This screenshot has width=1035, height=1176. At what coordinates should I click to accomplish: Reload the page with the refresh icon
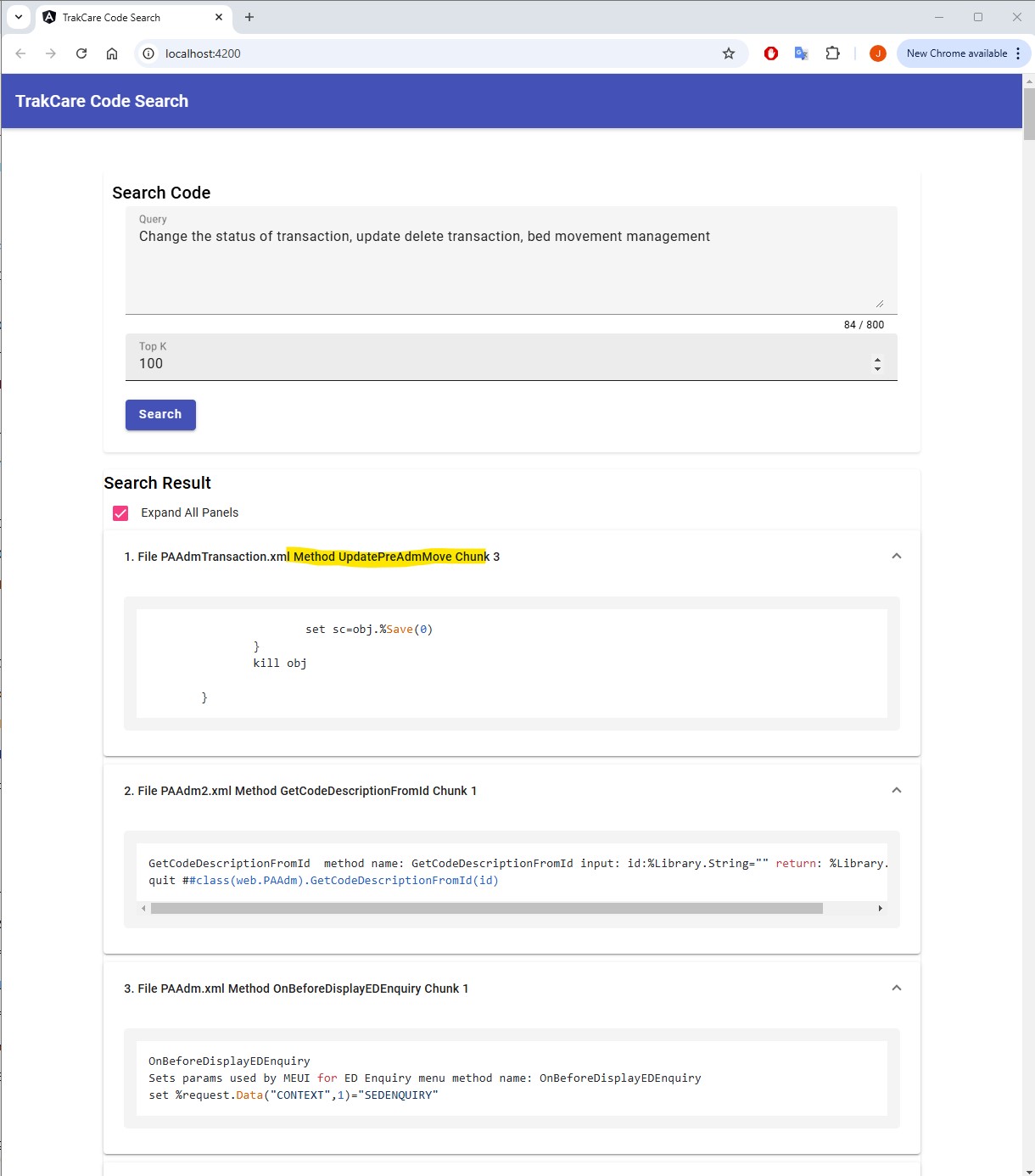pyautogui.click(x=81, y=53)
